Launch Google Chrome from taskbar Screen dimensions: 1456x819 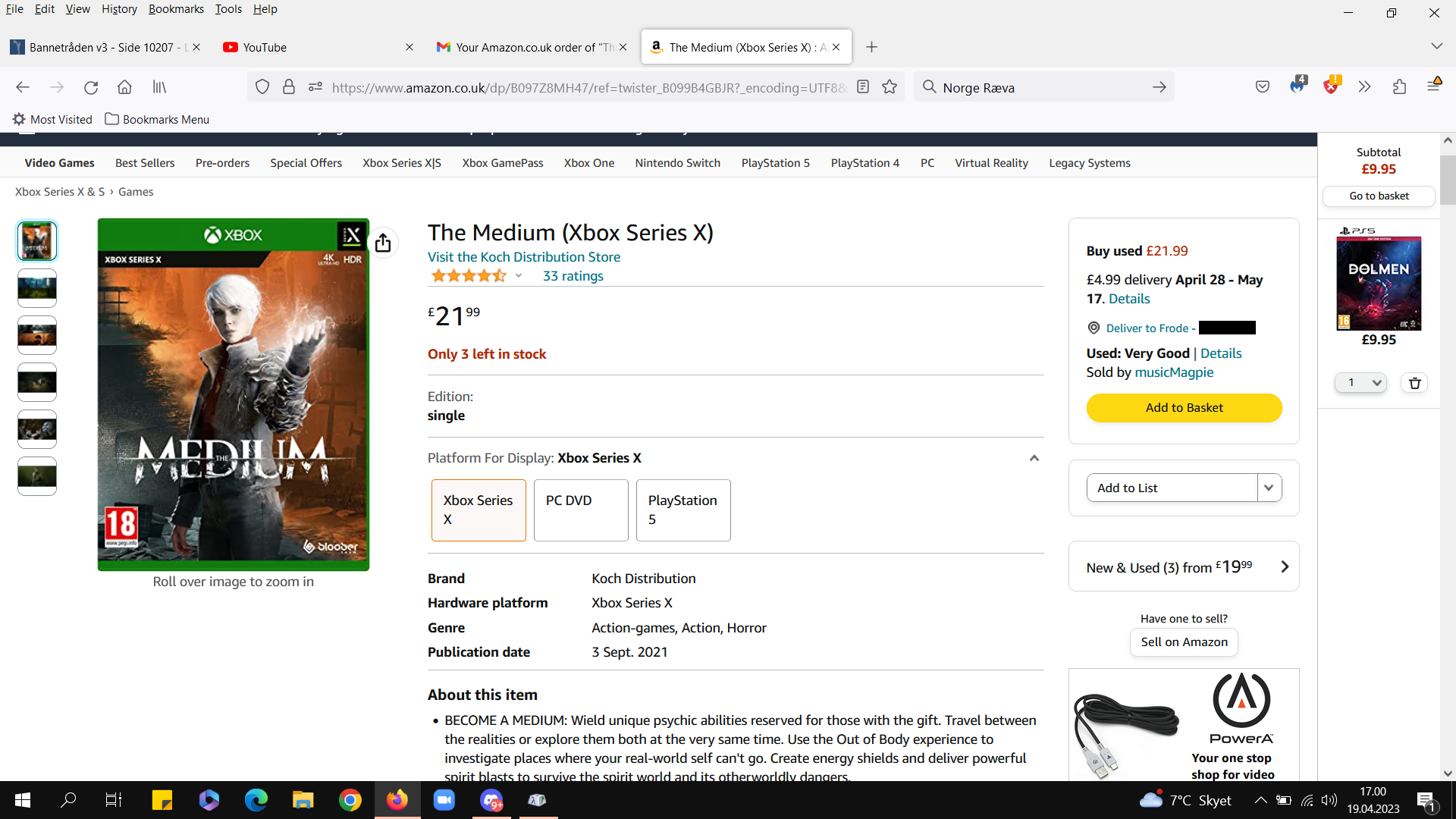click(x=350, y=800)
